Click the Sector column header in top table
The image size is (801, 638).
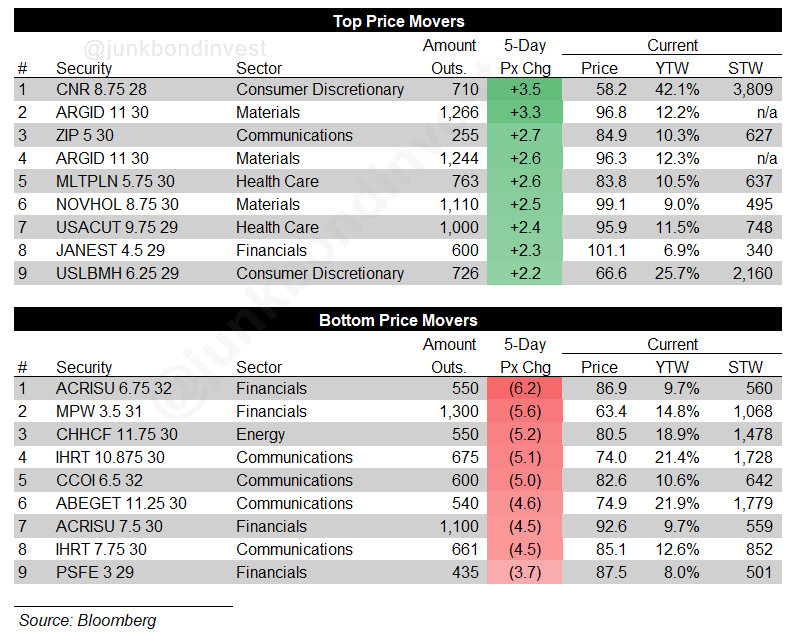[259, 68]
